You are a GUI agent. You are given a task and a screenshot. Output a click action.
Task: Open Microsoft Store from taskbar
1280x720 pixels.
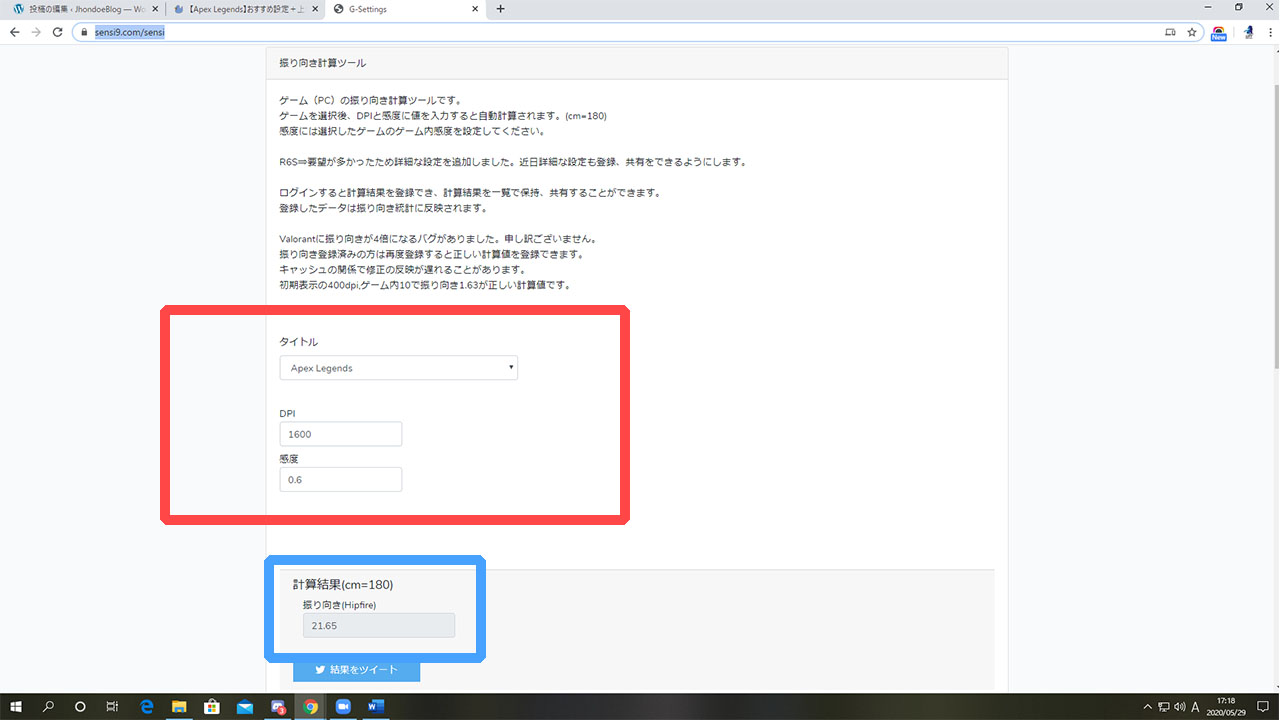212,707
